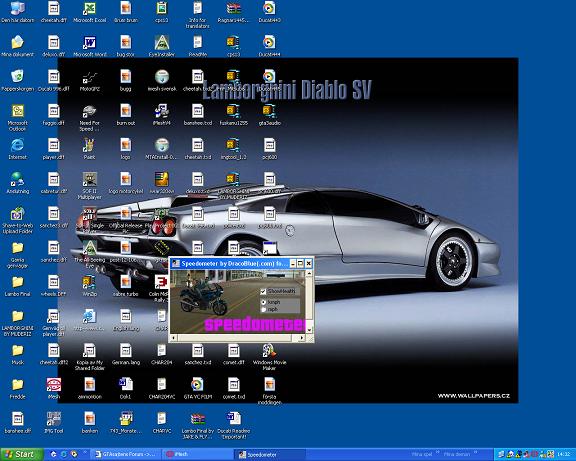Expand the Mina spel toolbar chevron

438,452
